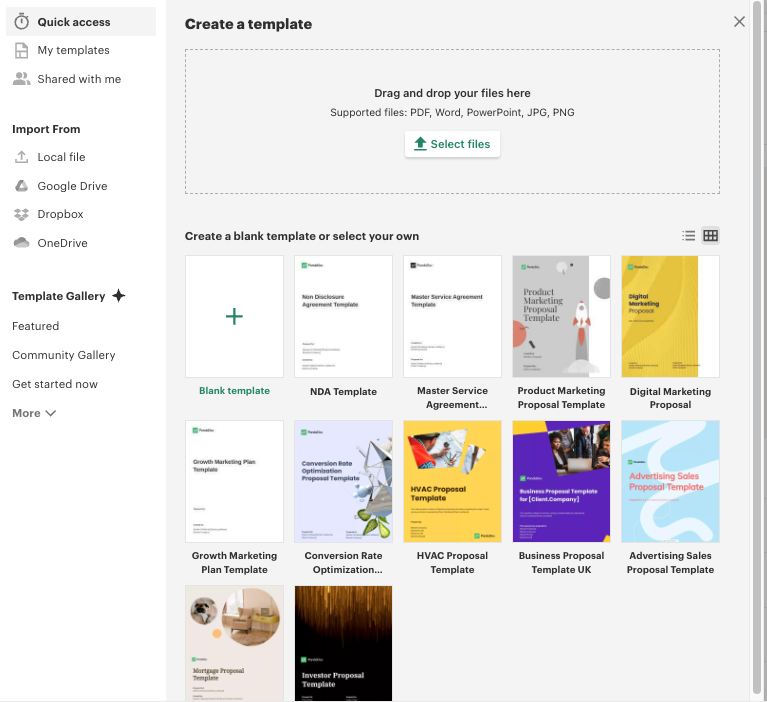Click the upload arrow in Select files
767x702 pixels.
pos(420,144)
